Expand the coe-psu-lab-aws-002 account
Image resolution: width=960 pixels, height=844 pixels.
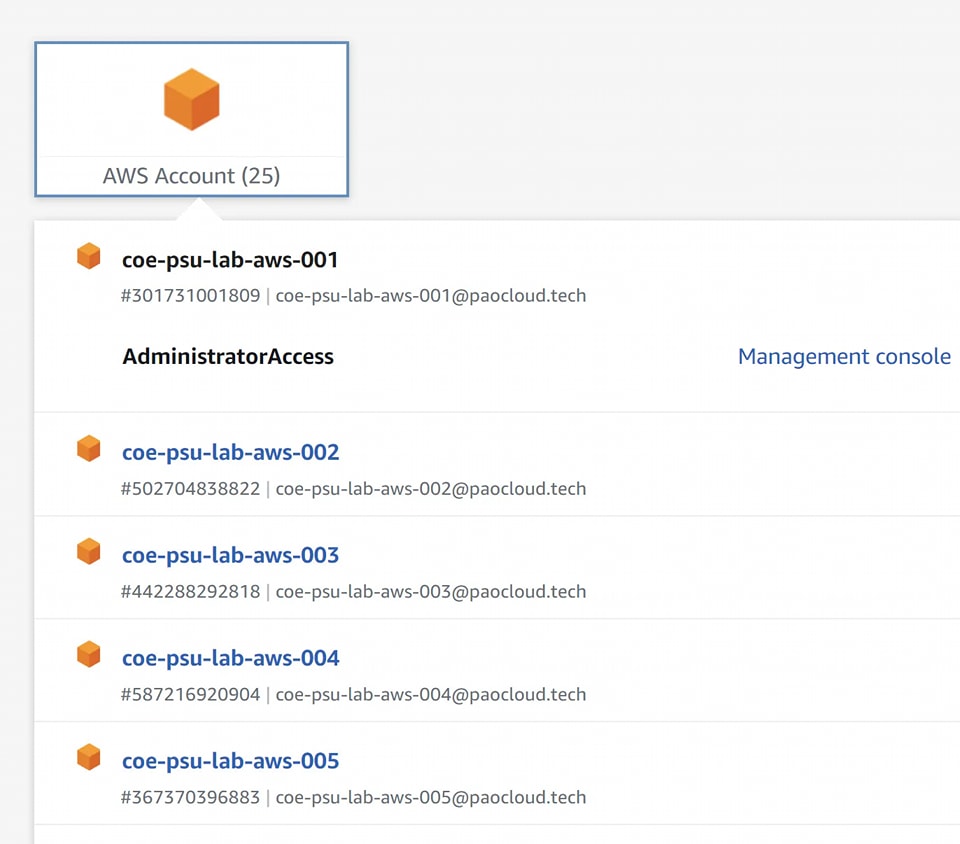230,452
